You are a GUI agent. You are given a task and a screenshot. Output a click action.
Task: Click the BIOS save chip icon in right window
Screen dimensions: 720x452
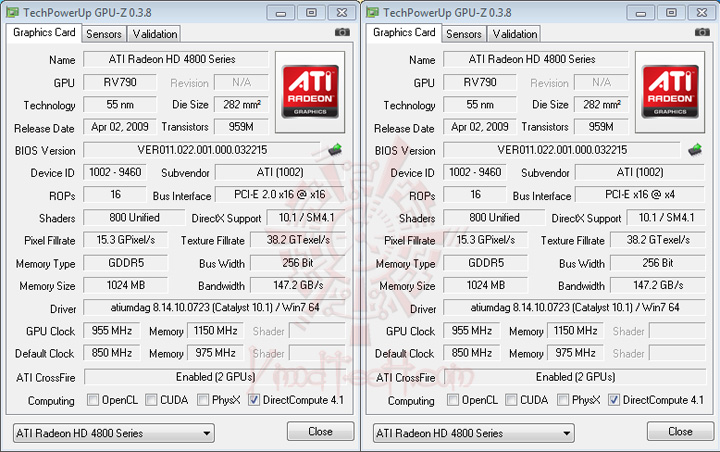coord(695,149)
